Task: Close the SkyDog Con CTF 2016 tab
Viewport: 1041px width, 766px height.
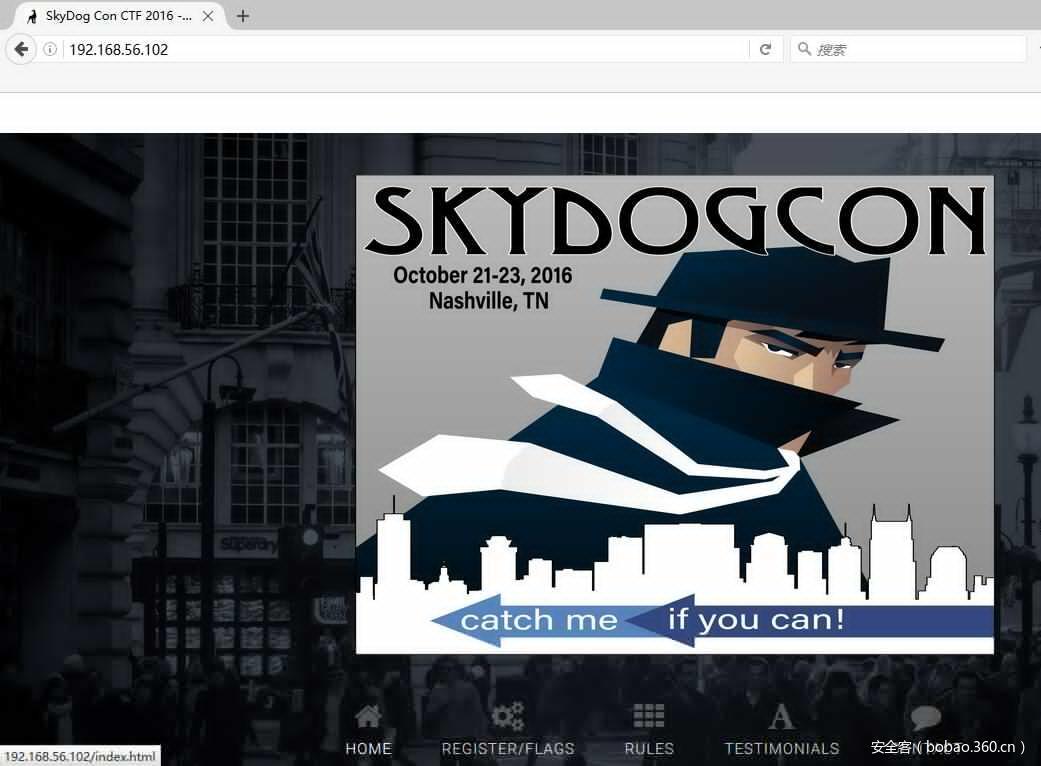Action: [208, 16]
